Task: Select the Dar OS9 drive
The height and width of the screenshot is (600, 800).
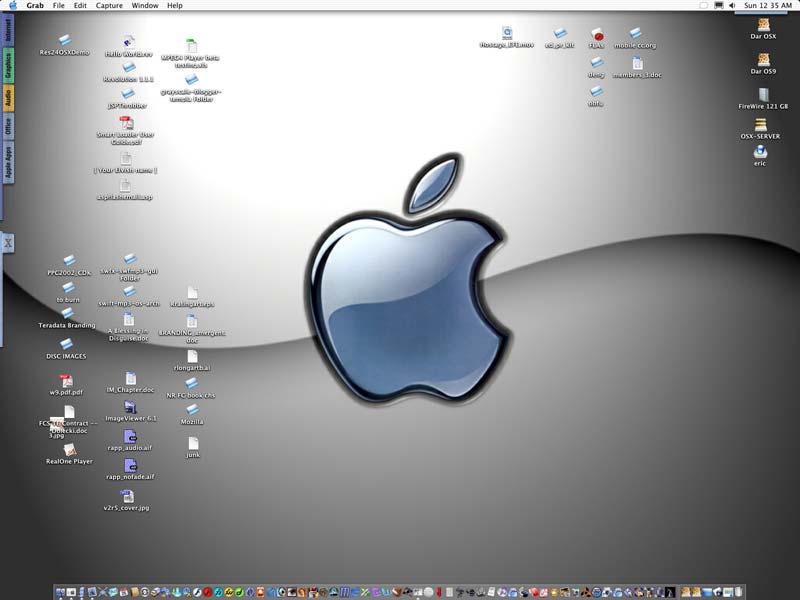Action: [x=763, y=64]
